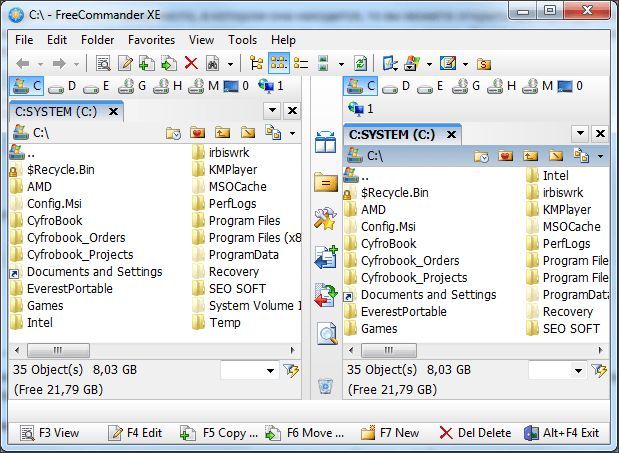Image resolution: width=619 pixels, height=453 pixels.
Task: Click left panel folder history icon
Action: [x=173, y=133]
